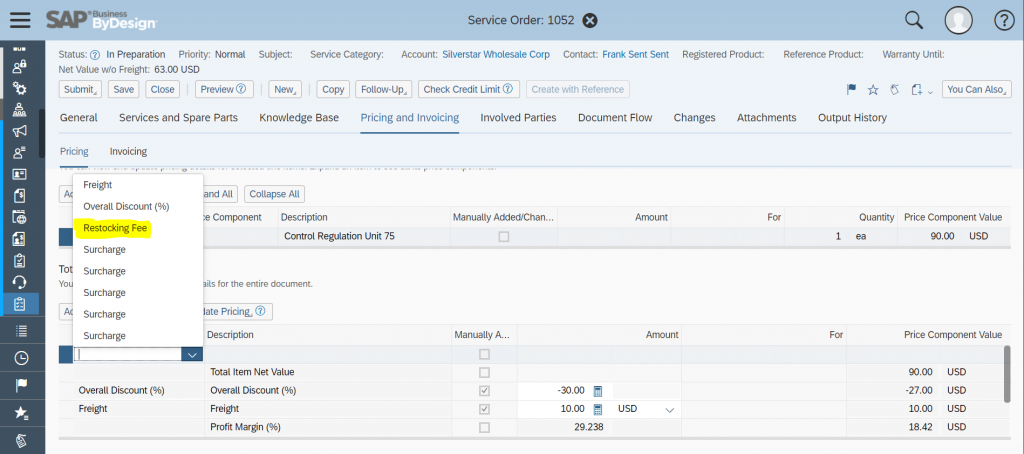Image resolution: width=1024 pixels, height=454 pixels.
Task: Click the price component combo input field
Action: [x=128, y=354]
